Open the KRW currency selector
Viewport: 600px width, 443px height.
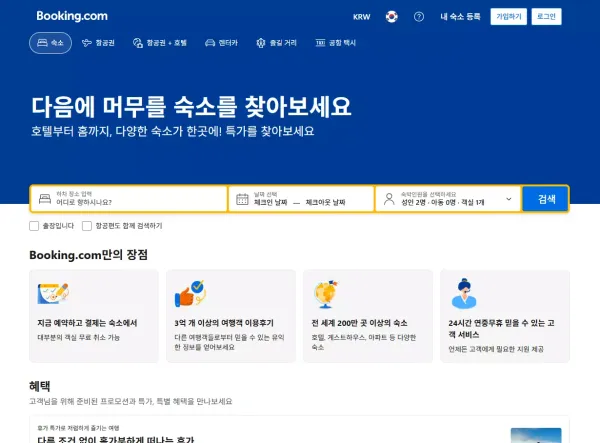point(362,17)
